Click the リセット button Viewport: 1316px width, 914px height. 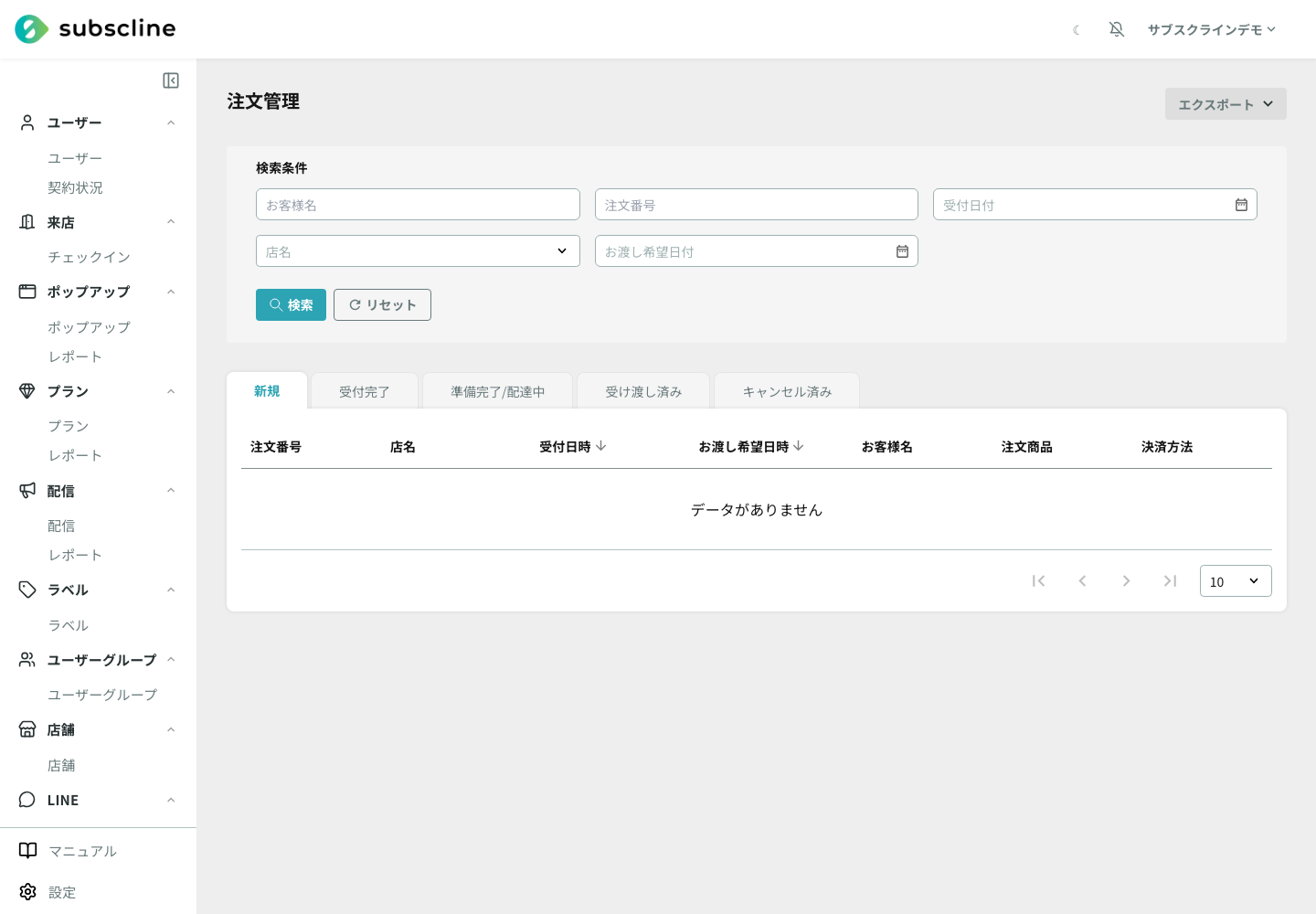tap(382, 305)
